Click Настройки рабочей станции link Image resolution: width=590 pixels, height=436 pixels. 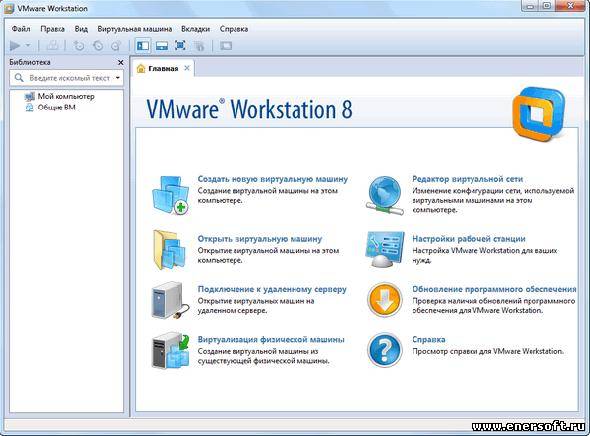click(x=469, y=239)
